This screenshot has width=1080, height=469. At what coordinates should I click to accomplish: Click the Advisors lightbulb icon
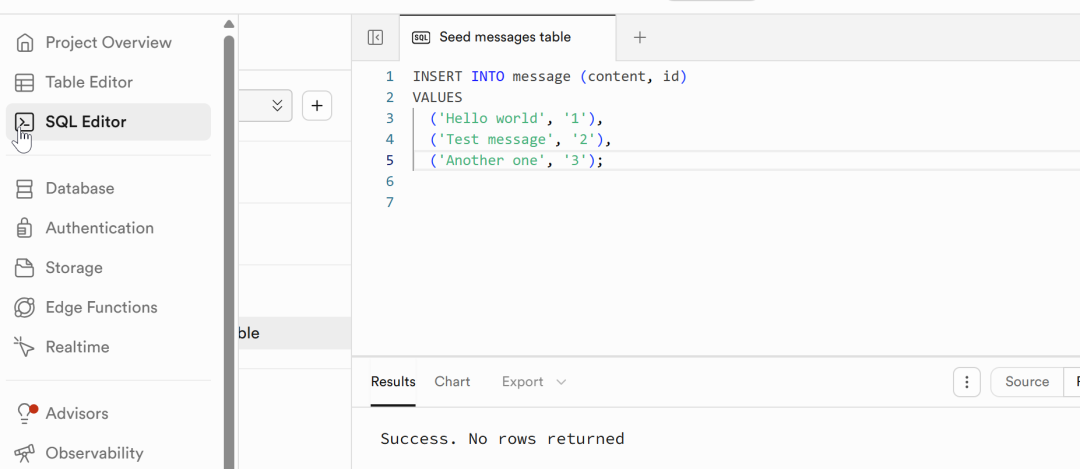click(25, 414)
